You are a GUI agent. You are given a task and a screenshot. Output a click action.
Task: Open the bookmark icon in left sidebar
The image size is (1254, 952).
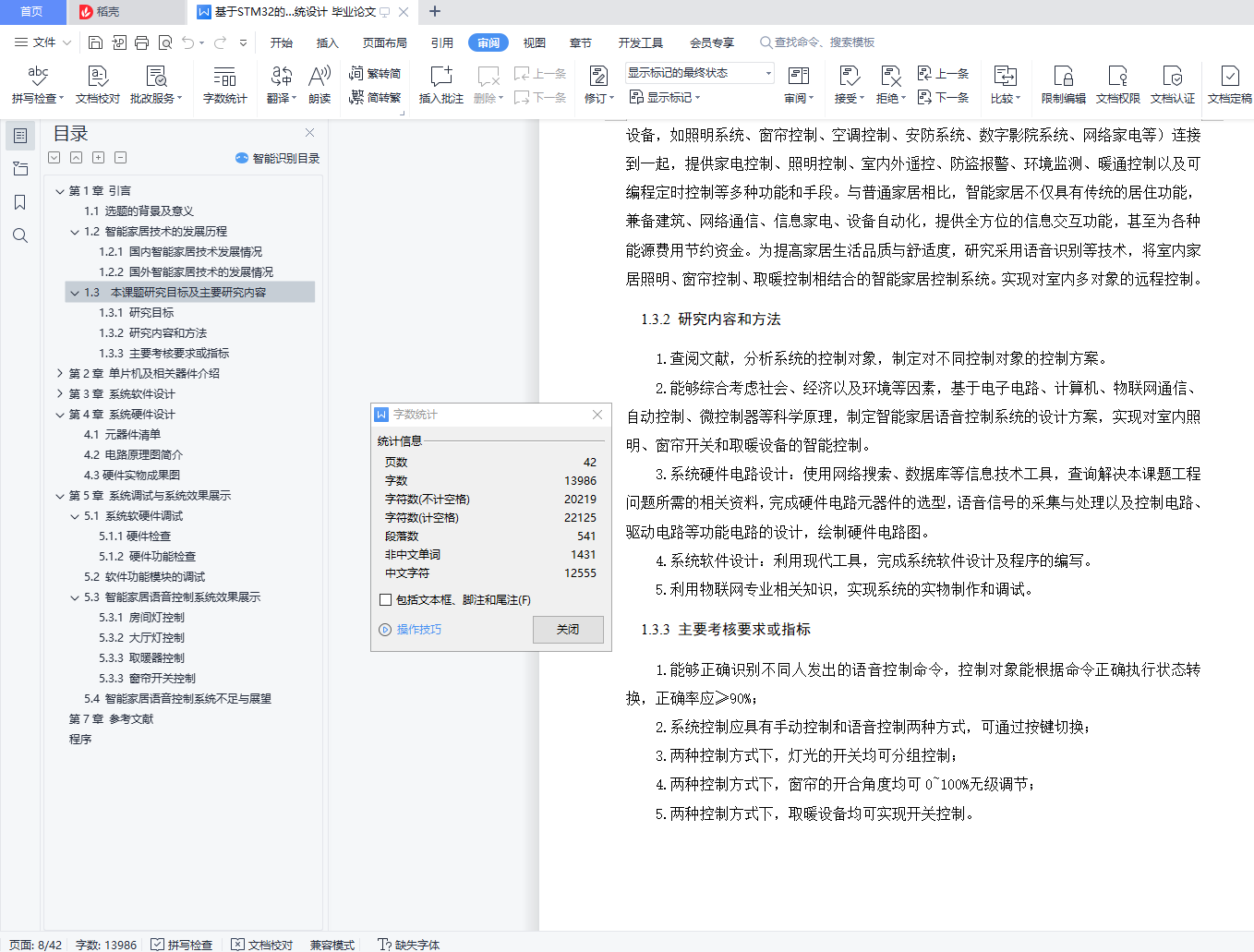point(20,202)
